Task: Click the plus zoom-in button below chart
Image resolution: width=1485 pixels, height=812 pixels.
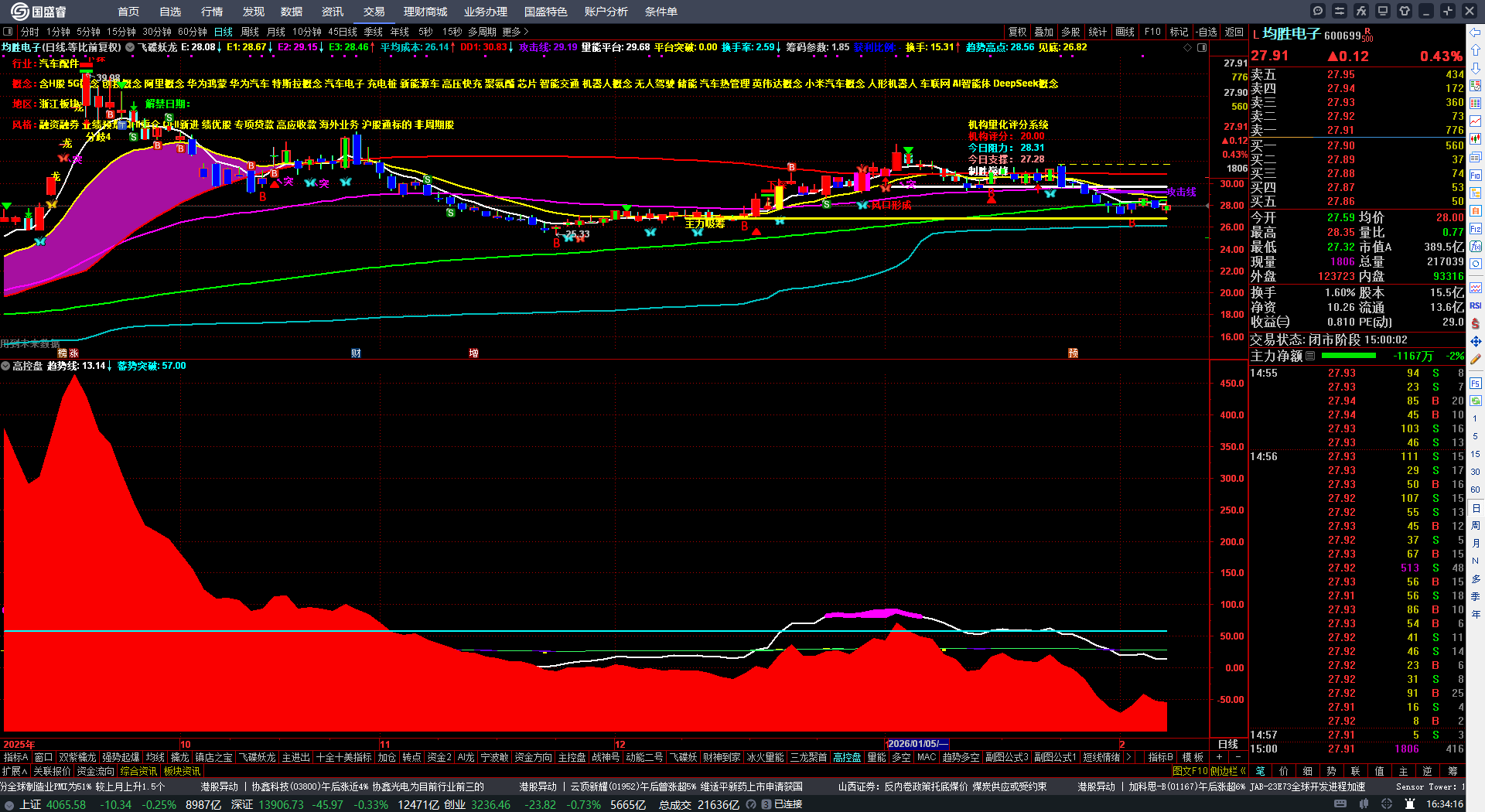Action: point(1220,757)
